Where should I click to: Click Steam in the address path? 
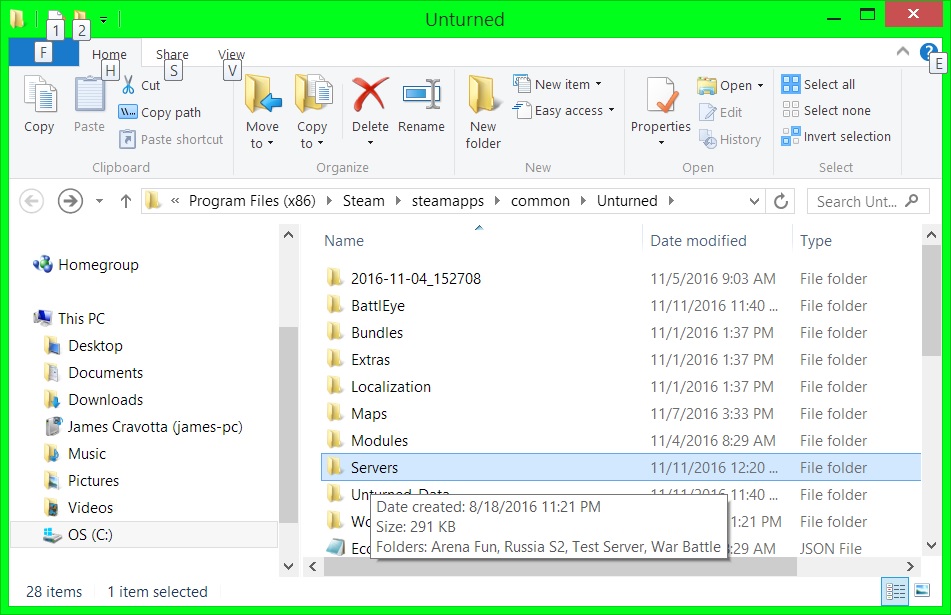pos(363,201)
